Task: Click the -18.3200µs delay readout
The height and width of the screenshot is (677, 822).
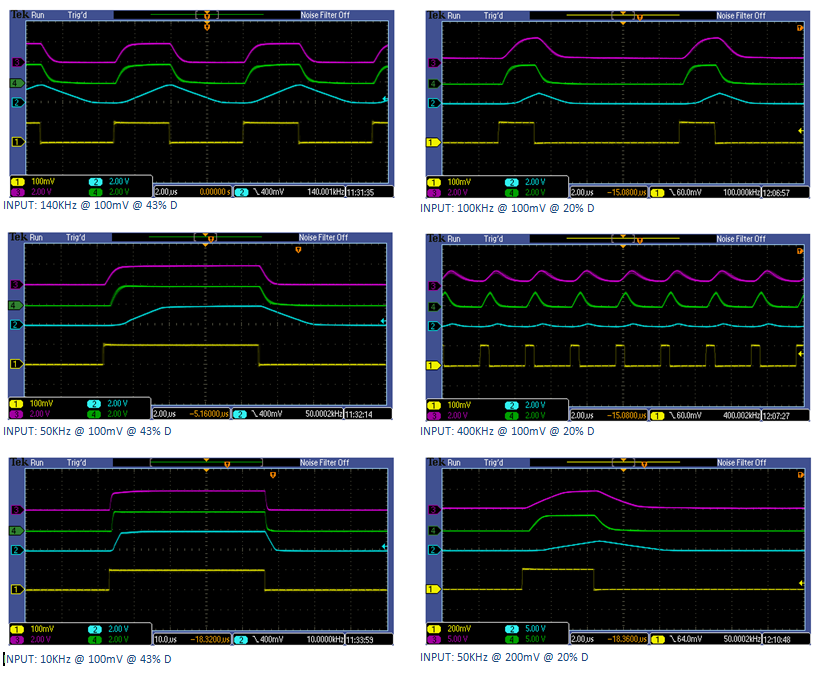Action: pos(210,639)
